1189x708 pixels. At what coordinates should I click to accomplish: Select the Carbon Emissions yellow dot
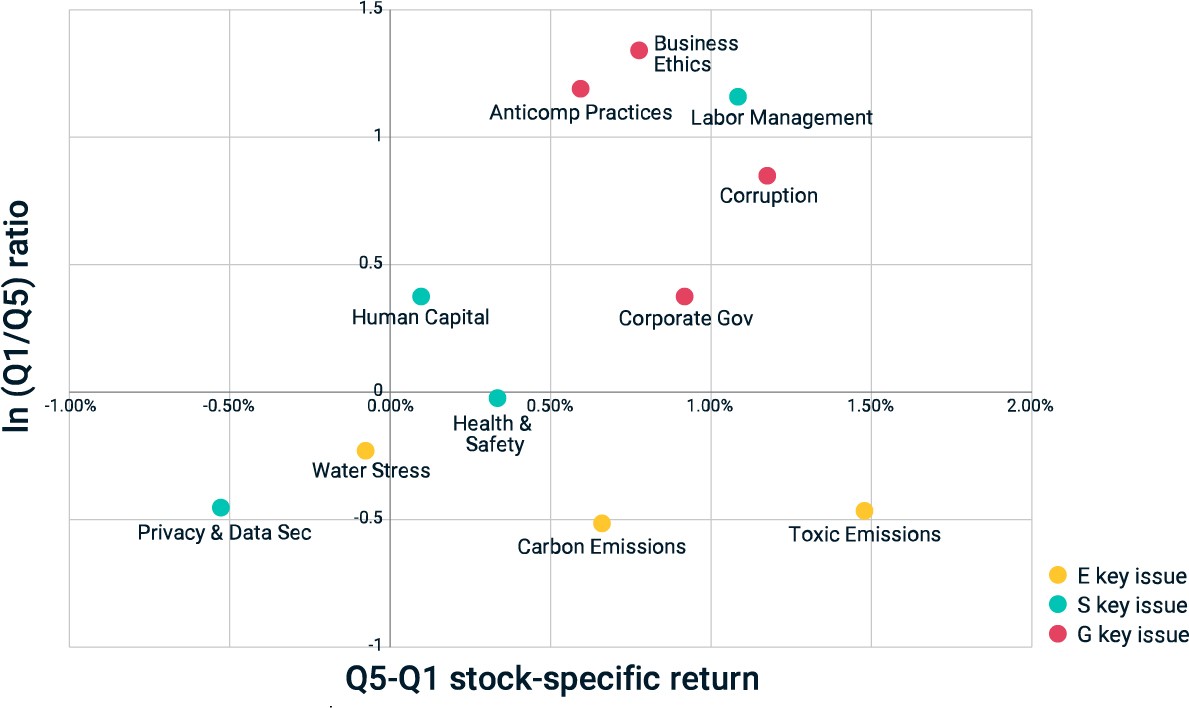(602, 523)
